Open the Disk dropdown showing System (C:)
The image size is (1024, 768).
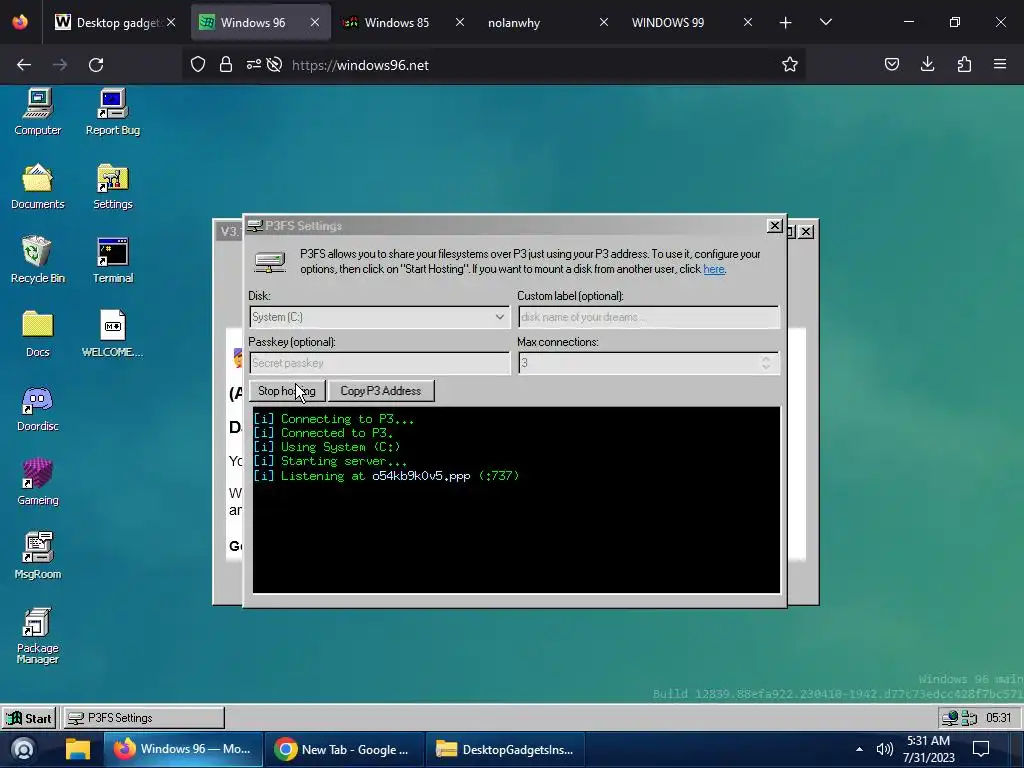coord(379,317)
